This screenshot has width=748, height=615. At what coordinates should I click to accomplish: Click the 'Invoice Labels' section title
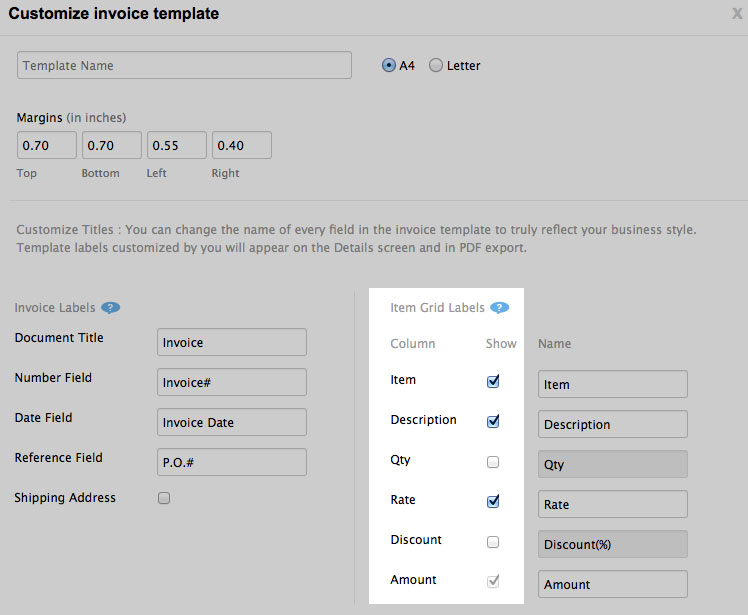coord(55,308)
